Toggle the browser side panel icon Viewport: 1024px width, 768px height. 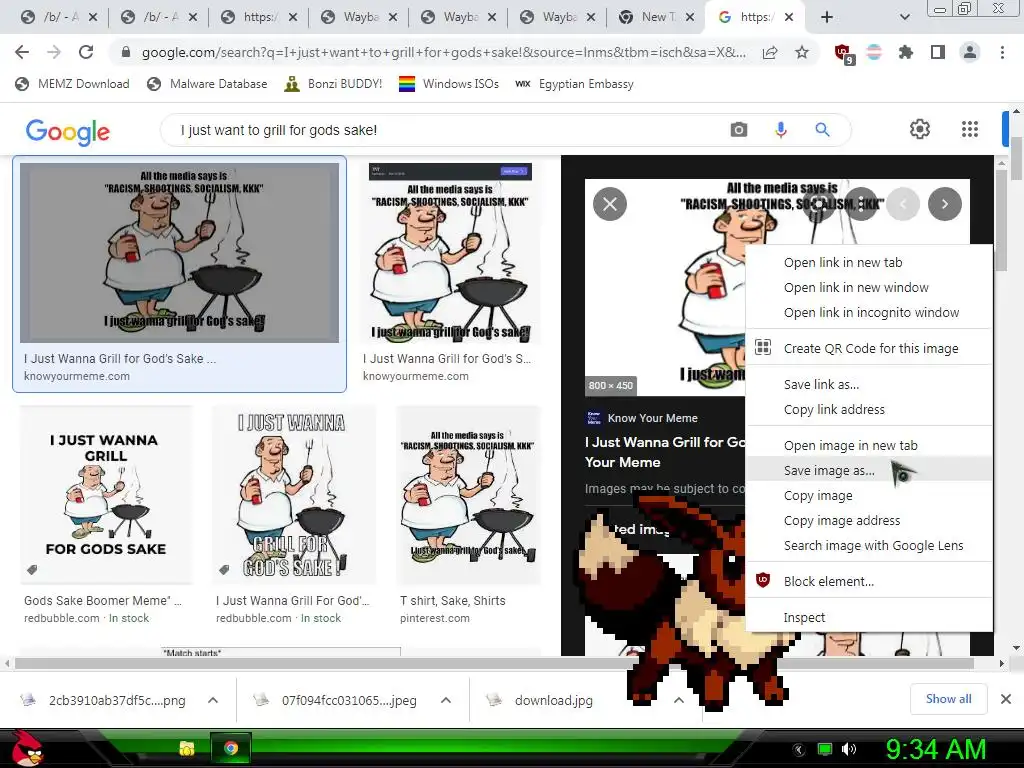938,52
